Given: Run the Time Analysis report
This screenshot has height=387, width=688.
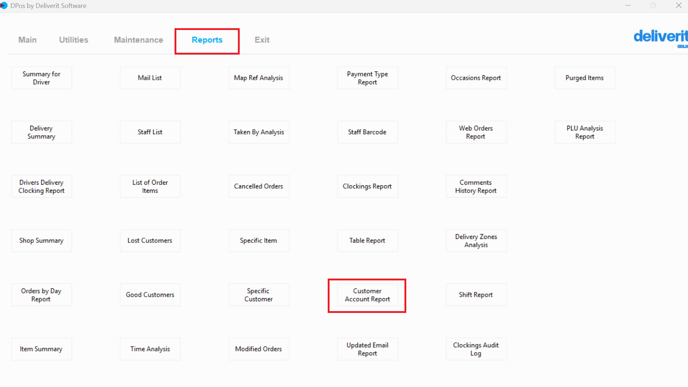Looking at the screenshot, I should (x=150, y=349).
